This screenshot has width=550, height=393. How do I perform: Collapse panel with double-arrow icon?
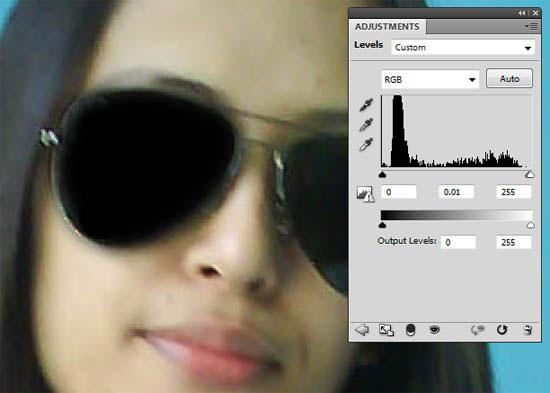(x=522, y=13)
